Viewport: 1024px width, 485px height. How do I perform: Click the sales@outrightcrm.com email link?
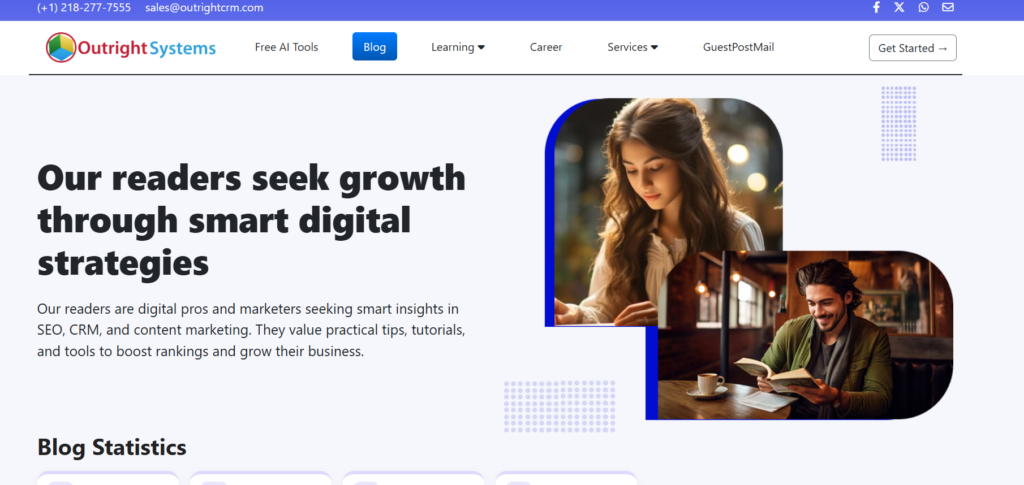[204, 8]
